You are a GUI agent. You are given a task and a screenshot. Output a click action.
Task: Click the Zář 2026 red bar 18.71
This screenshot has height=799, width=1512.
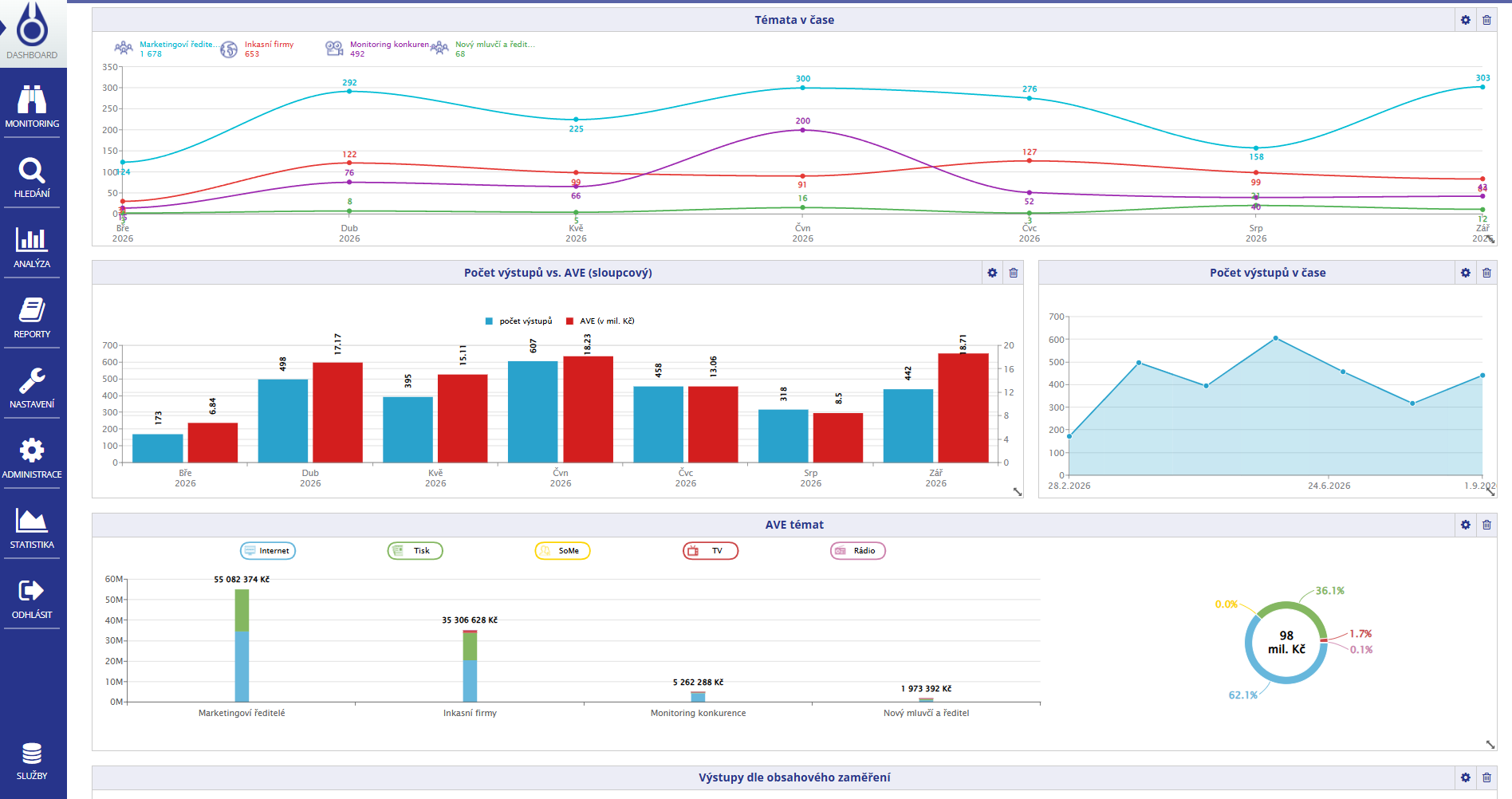(963, 407)
